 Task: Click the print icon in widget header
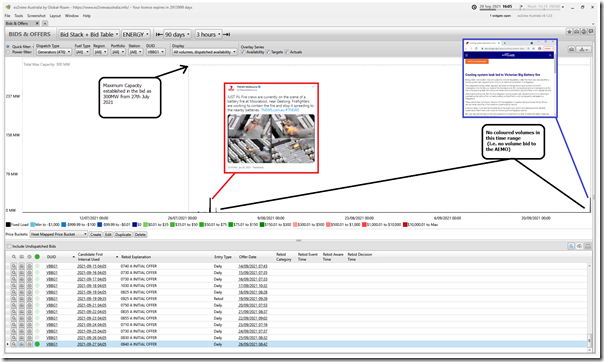584,32
